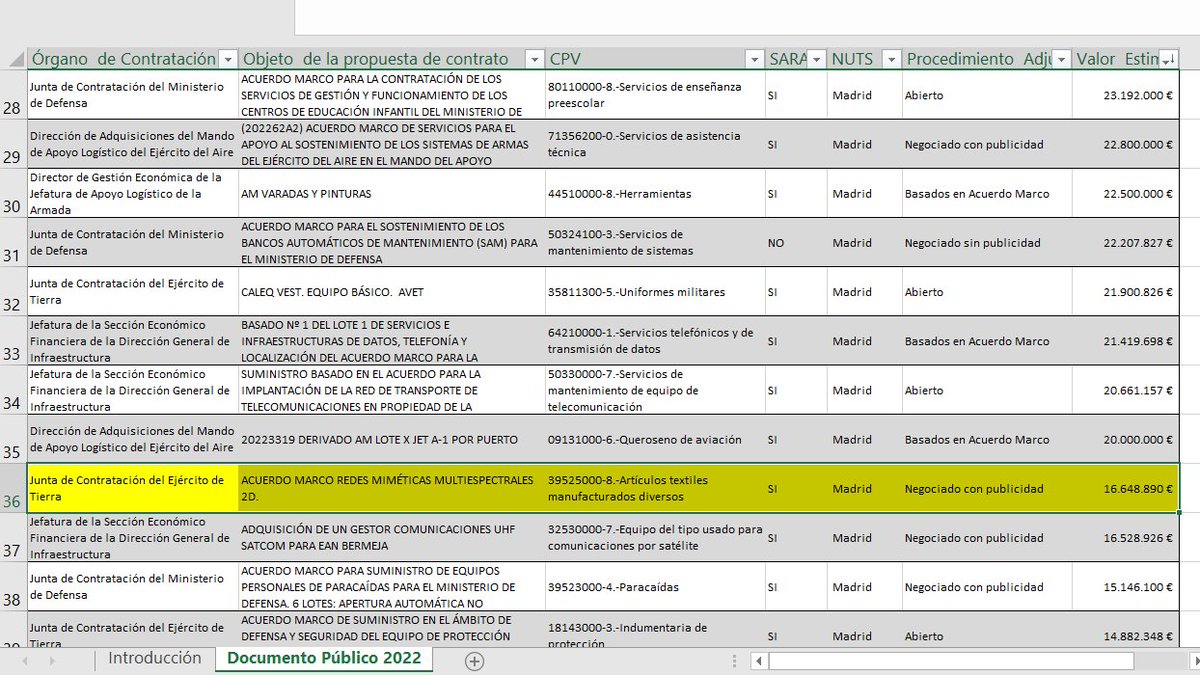
Task: Click '71356200-0.-Servicios de asistencia técnica' cell
Action: click(x=655, y=144)
